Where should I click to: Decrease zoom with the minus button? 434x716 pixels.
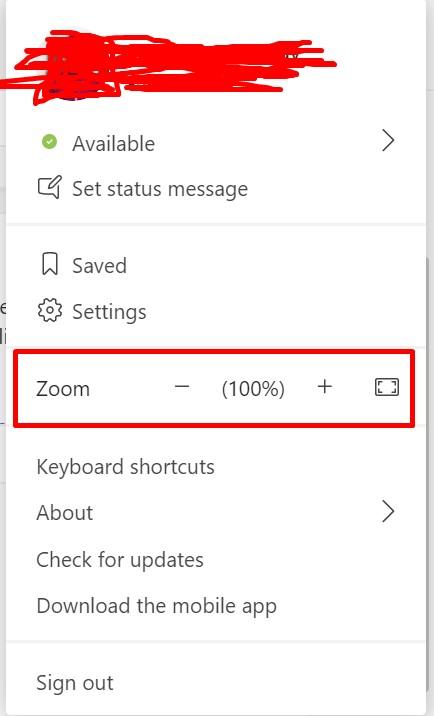tap(182, 387)
